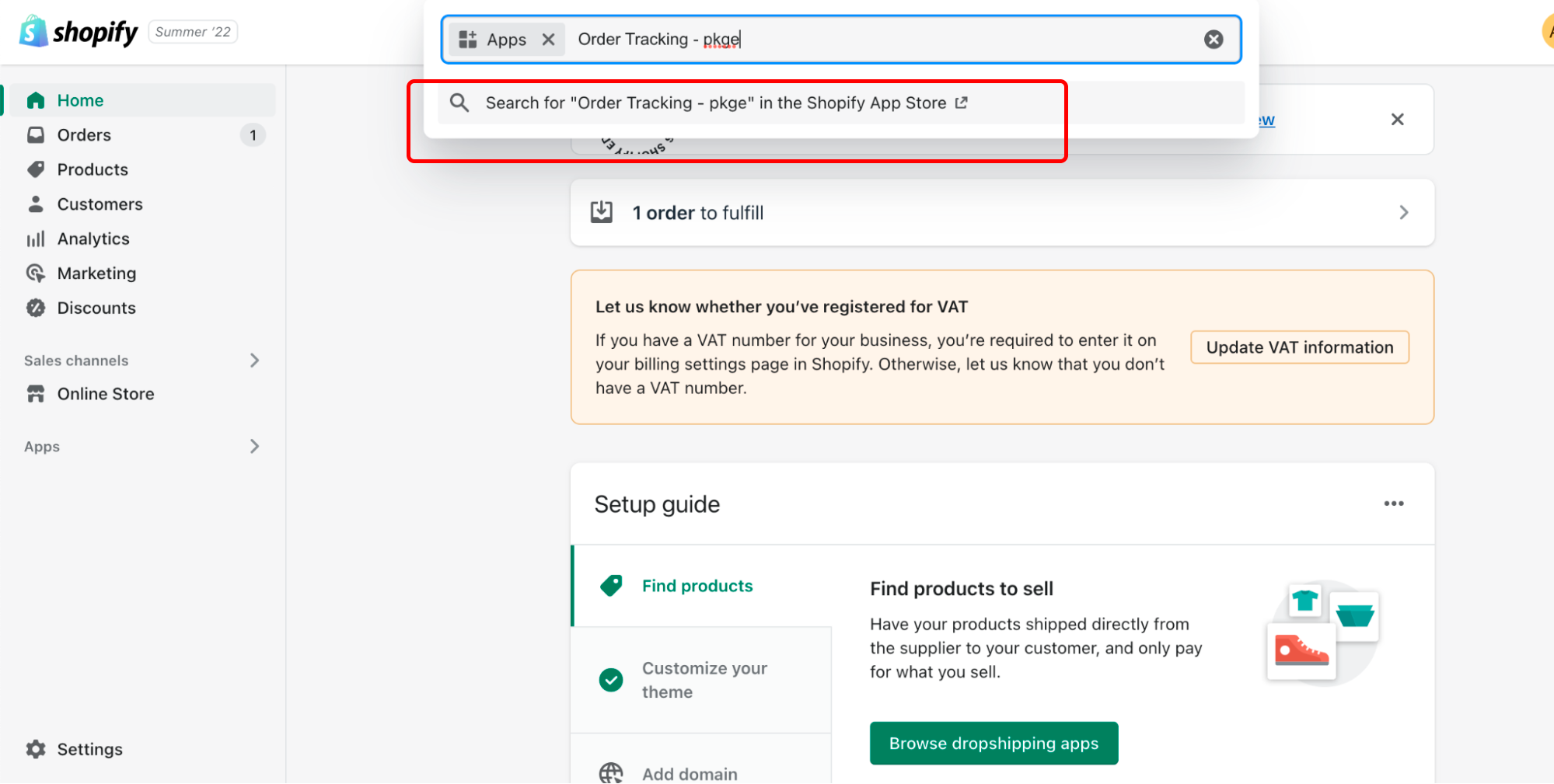
Task: Click the Apps sidebar label
Action: (42, 447)
